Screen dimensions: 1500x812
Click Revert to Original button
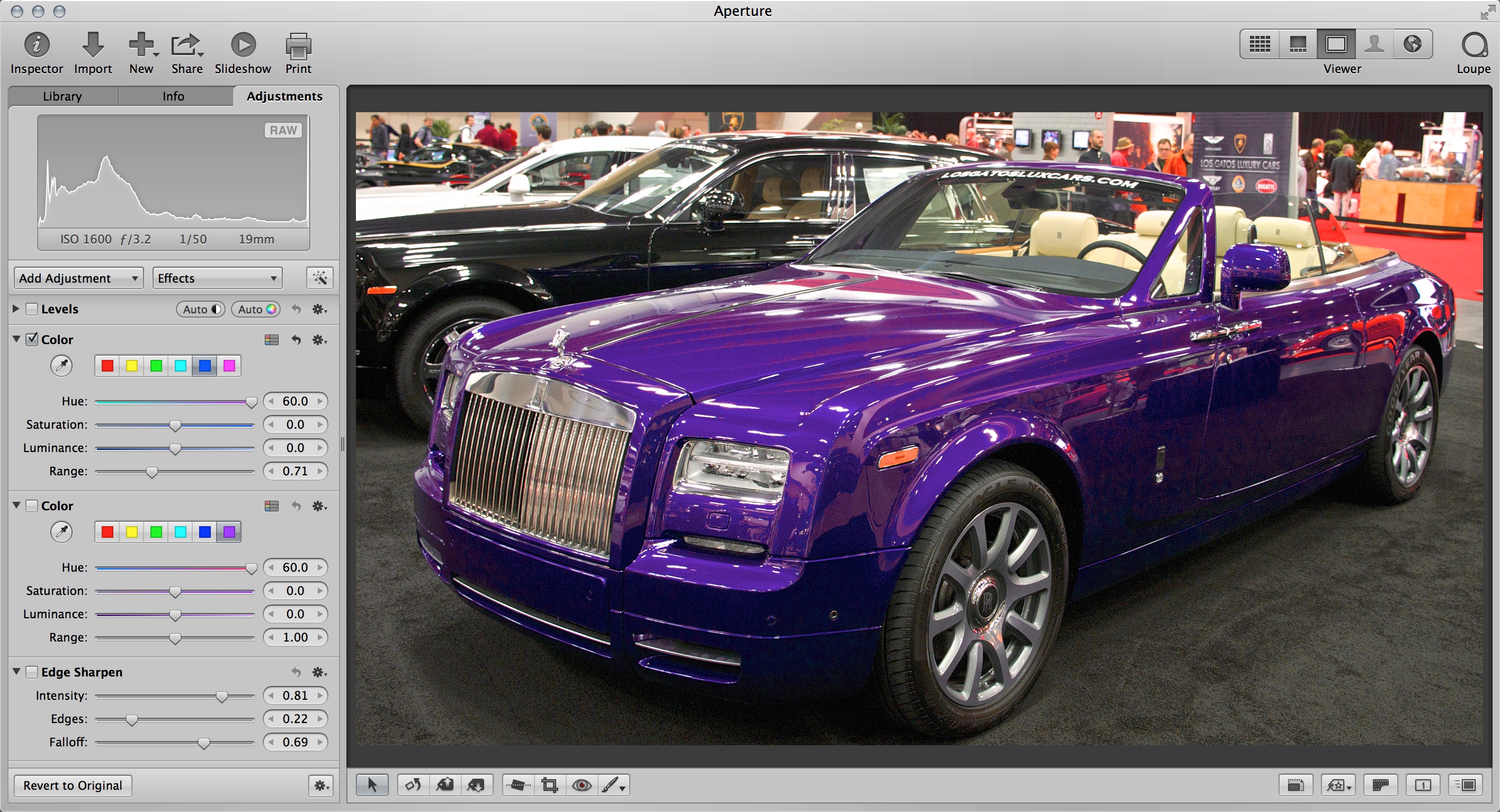[x=73, y=785]
